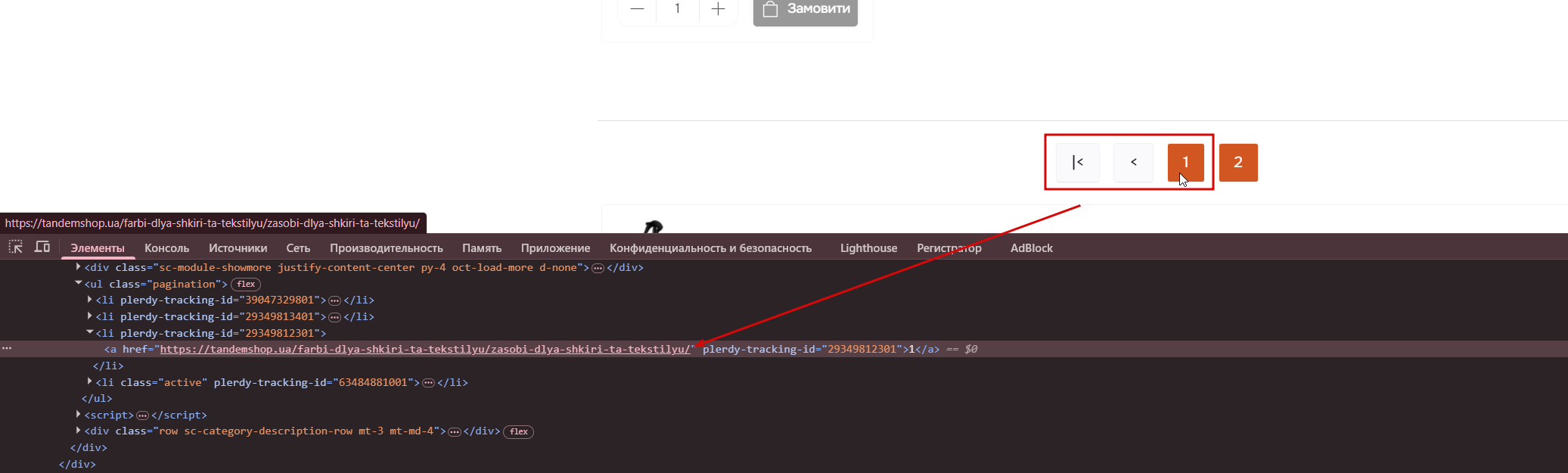1568x473 pixels.
Task: Open the Память tab
Action: coord(482,248)
